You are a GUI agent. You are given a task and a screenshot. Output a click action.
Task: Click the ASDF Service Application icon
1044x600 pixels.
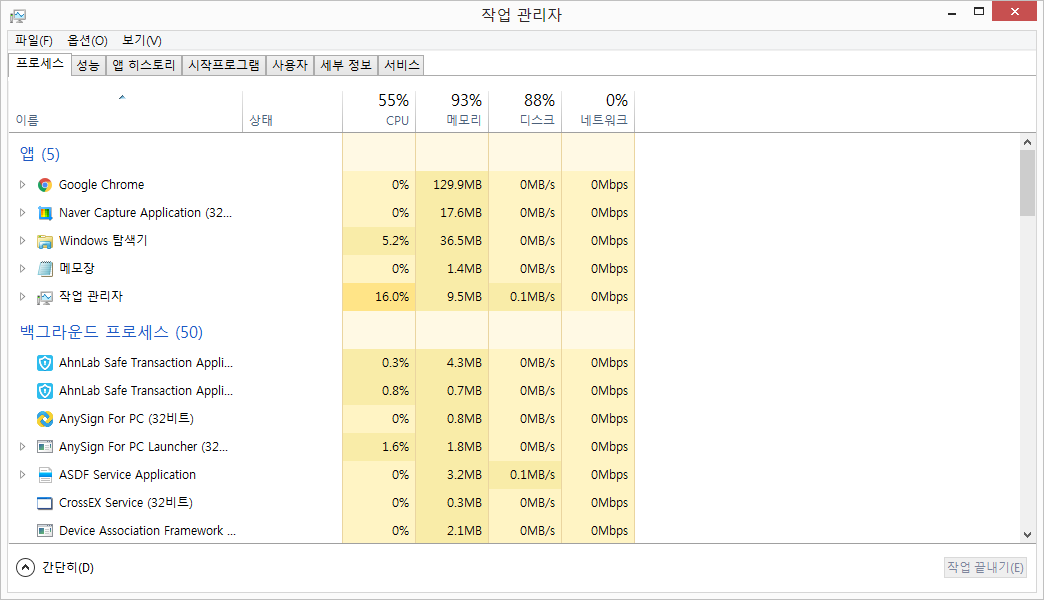point(45,475)
